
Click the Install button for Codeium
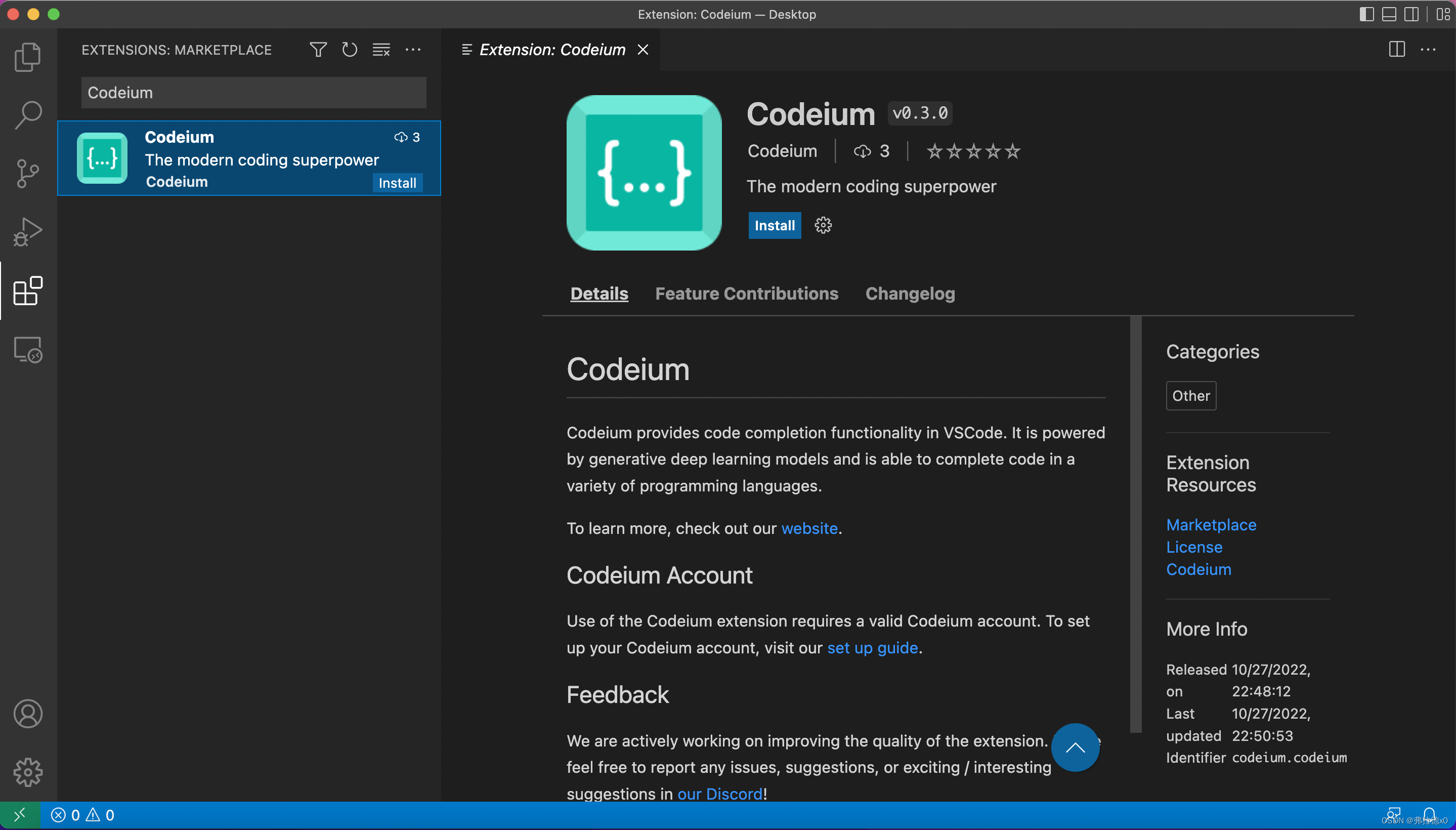(x=775, y=225)
